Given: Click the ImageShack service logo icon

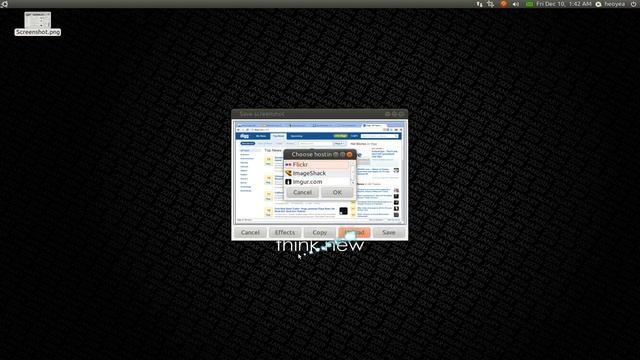Looking at the screenshot, I should 289,173.
